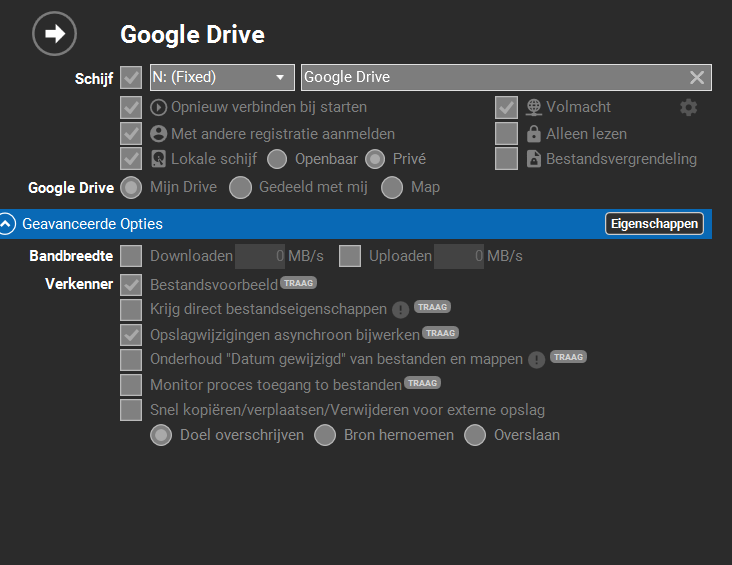Enable Monitor proces toegang to bestanden checkbox
This screenshot has height=565, width=732.
point(131,385)
